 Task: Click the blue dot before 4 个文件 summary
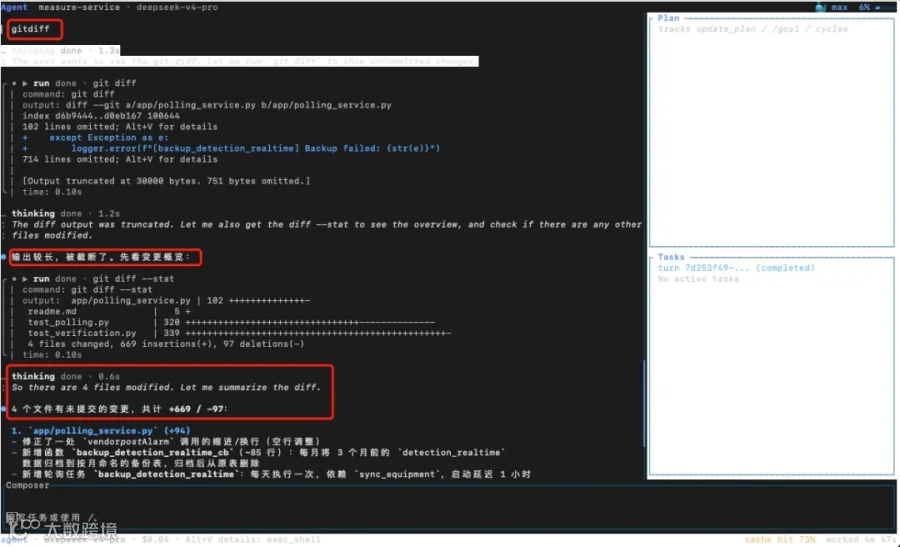4,409
